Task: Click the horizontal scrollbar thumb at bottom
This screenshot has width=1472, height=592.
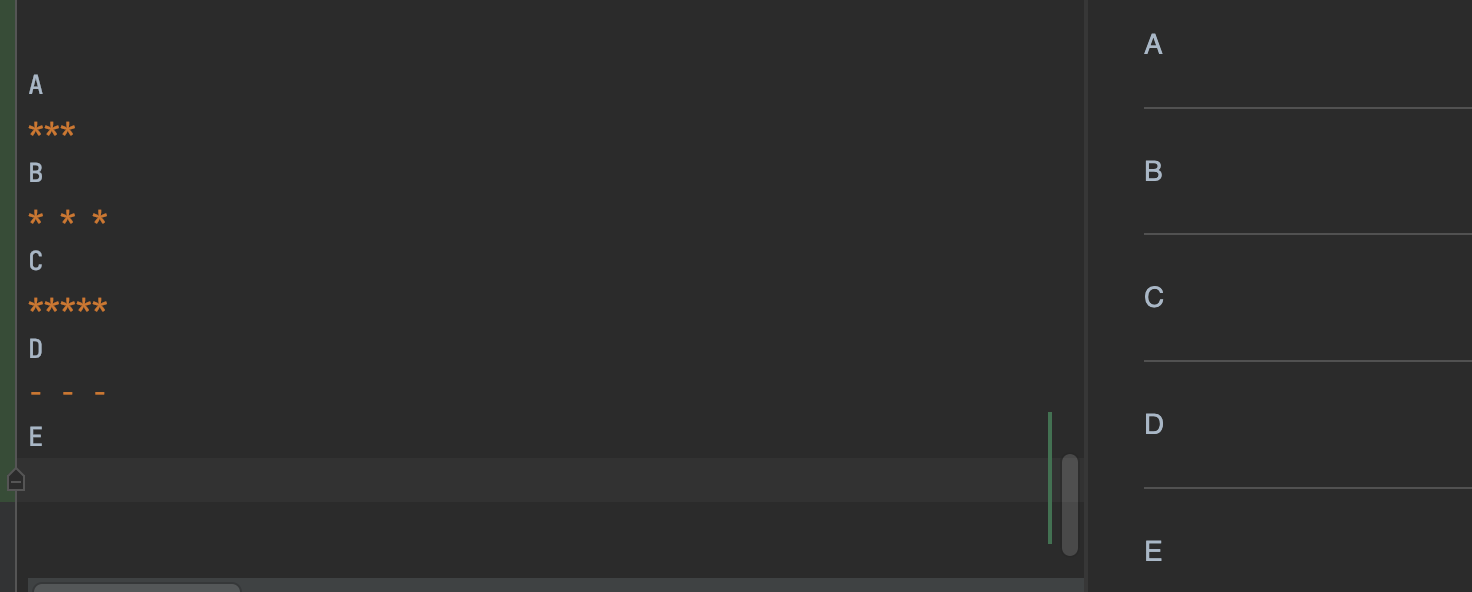Action: click(137, 588)
